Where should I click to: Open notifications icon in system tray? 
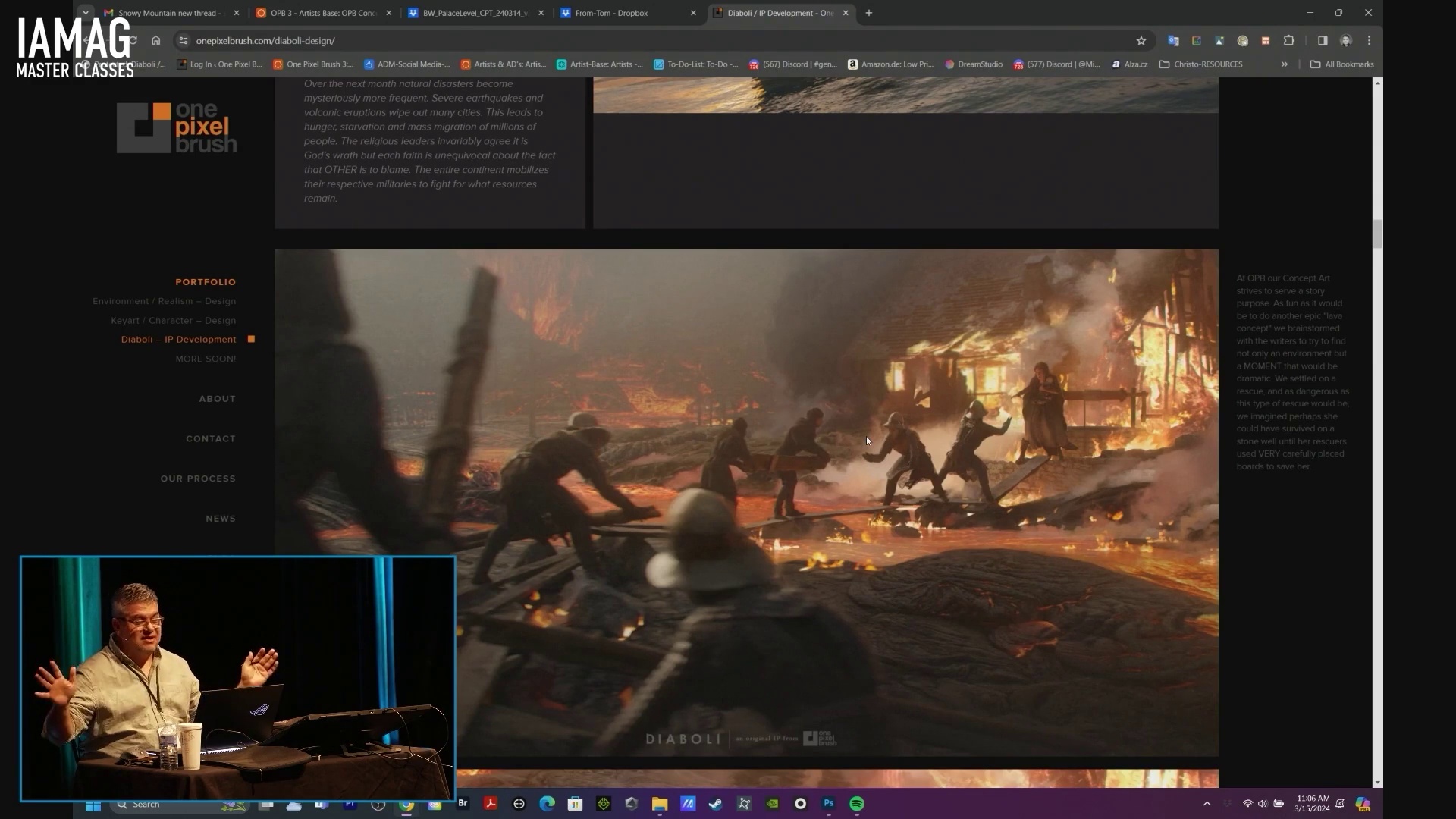pyautogui.click(x=1340, y=804)
